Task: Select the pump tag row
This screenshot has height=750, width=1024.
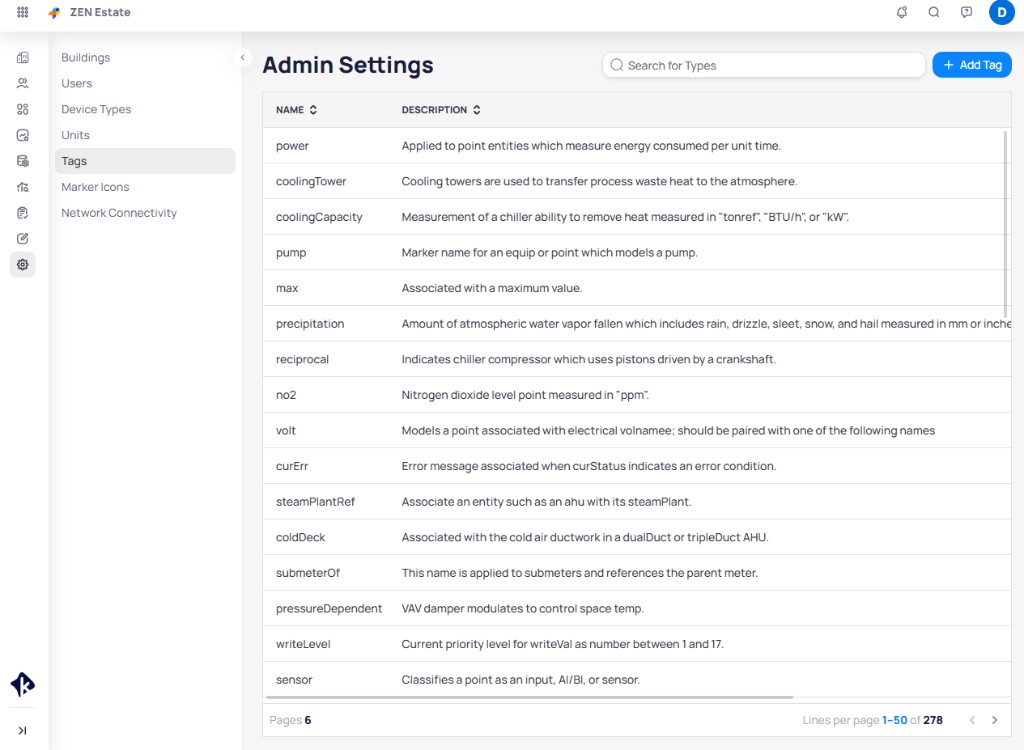Action: 637,252
